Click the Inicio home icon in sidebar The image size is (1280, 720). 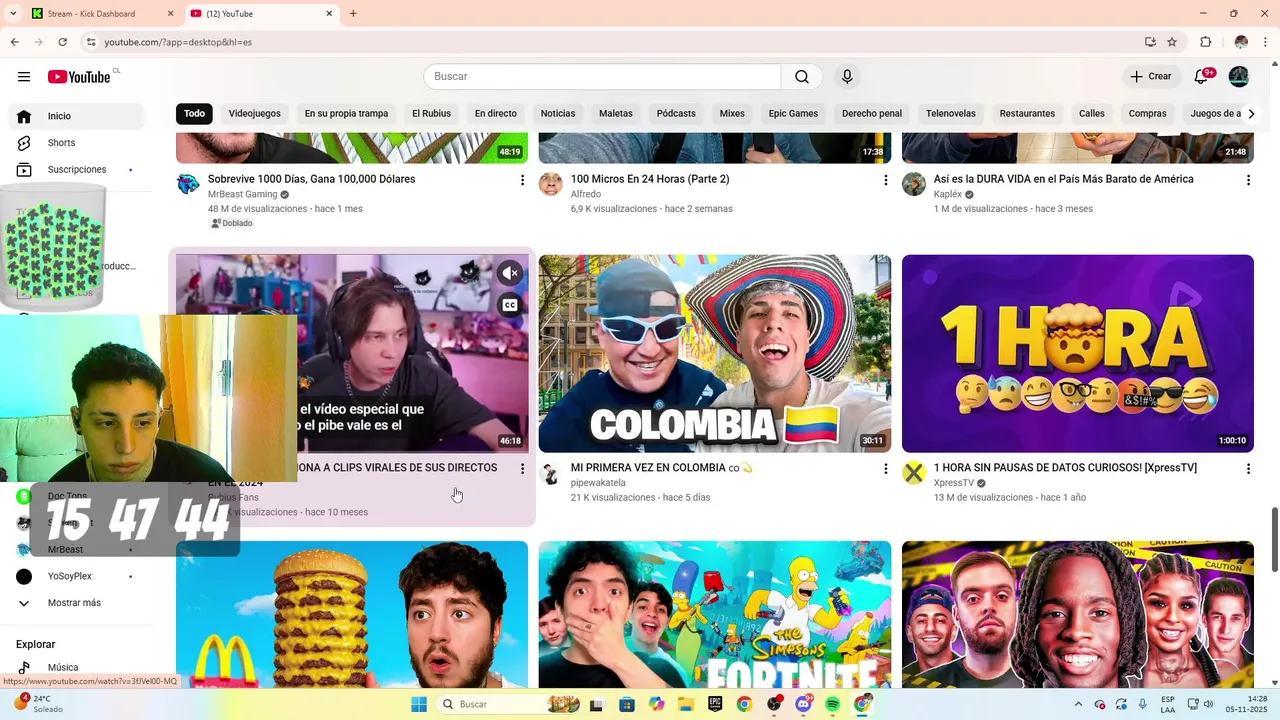[24, 116]
